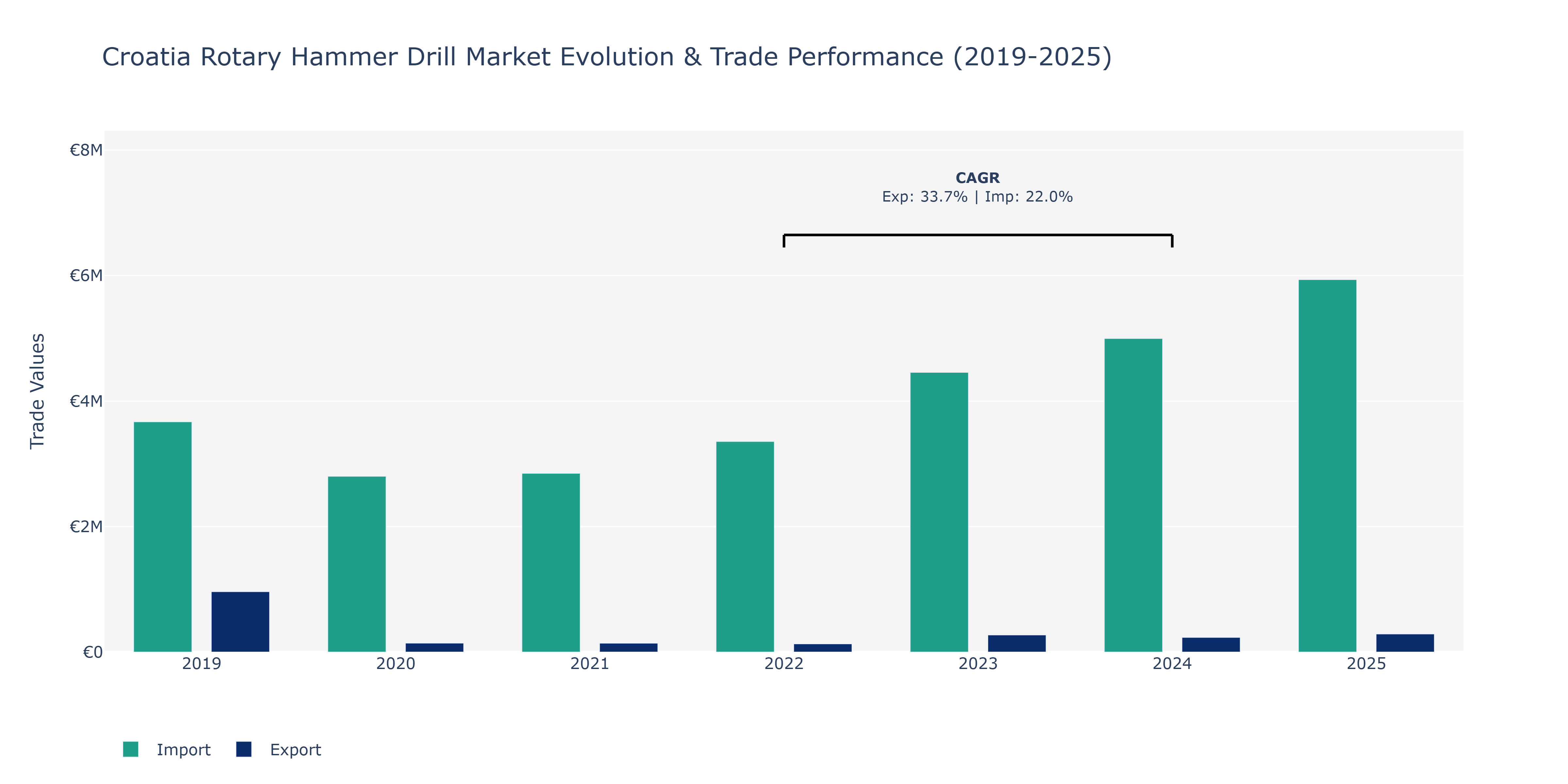Toggle the Export legend entry
The height and width of the screenshot is (784, 1568).
tap(279, 749)
